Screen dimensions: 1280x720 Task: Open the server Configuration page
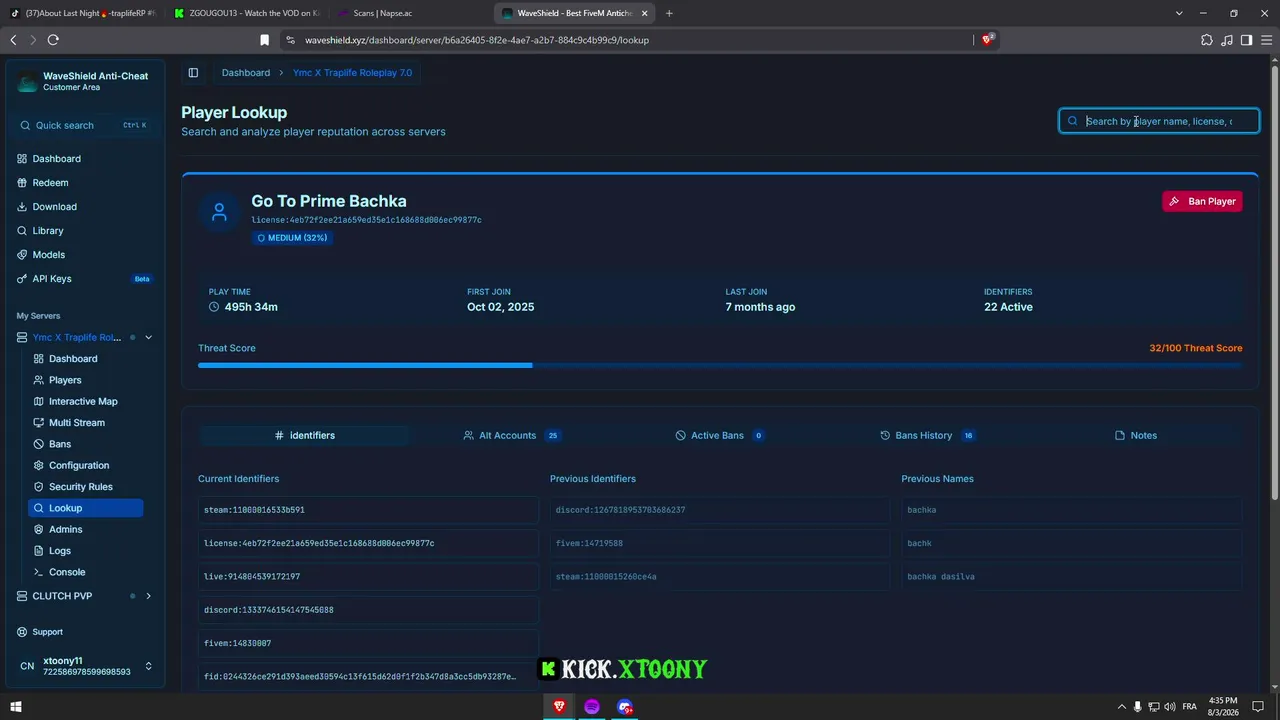coord(79,465)
